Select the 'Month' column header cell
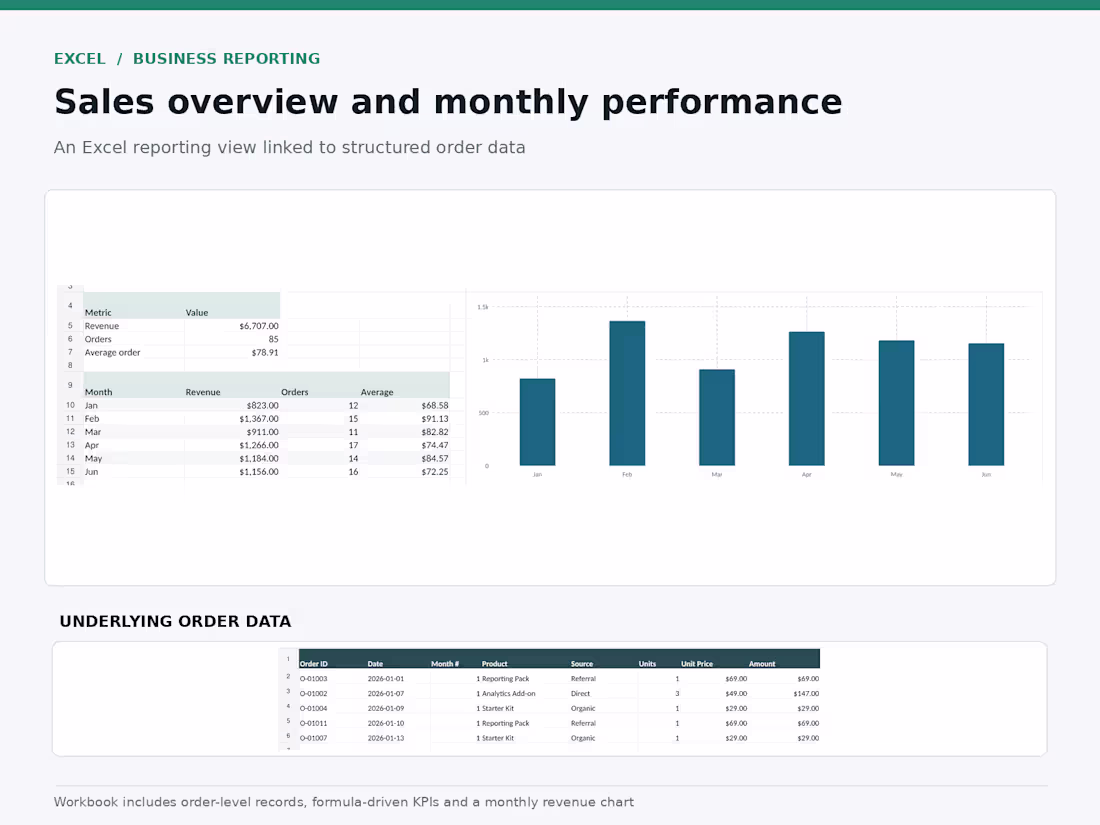1100x825 pixels. tap(134, 385)
